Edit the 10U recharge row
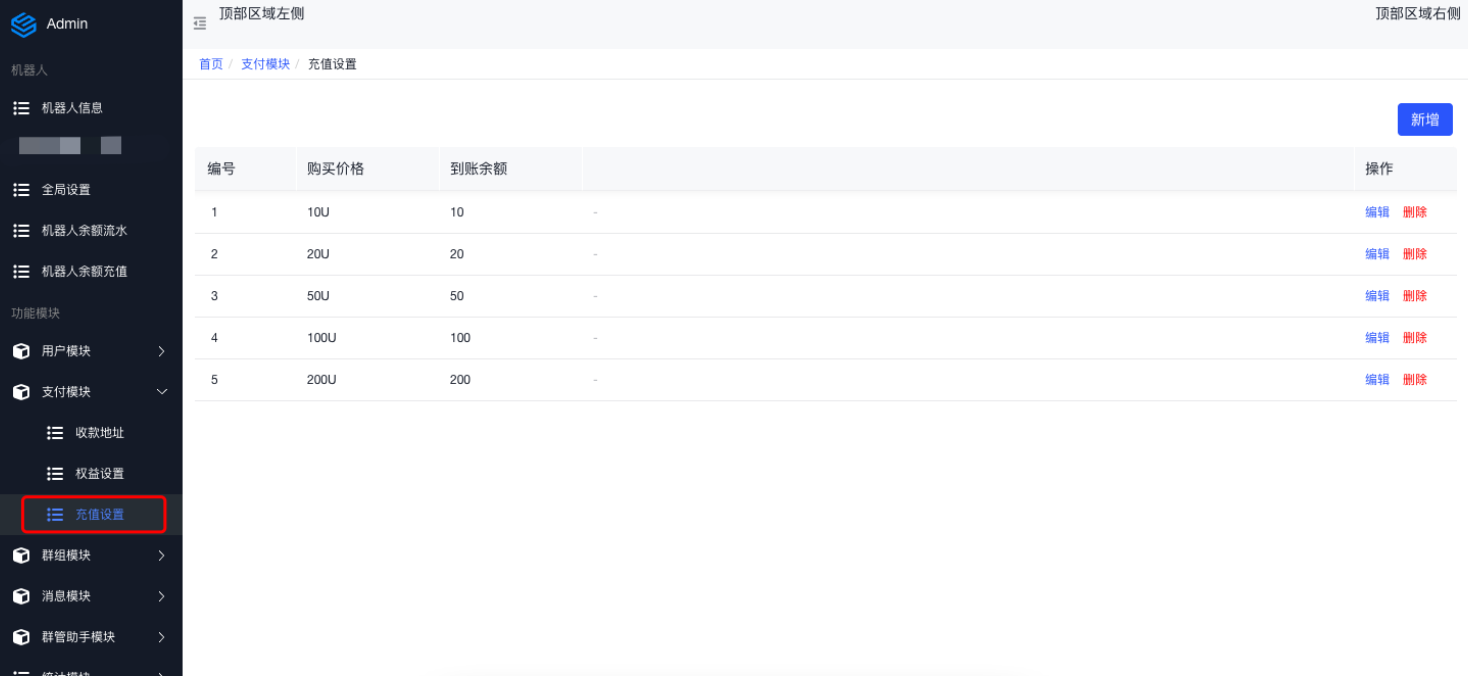The width and height of the screenshot is (1468, 676). (1377, 212)
